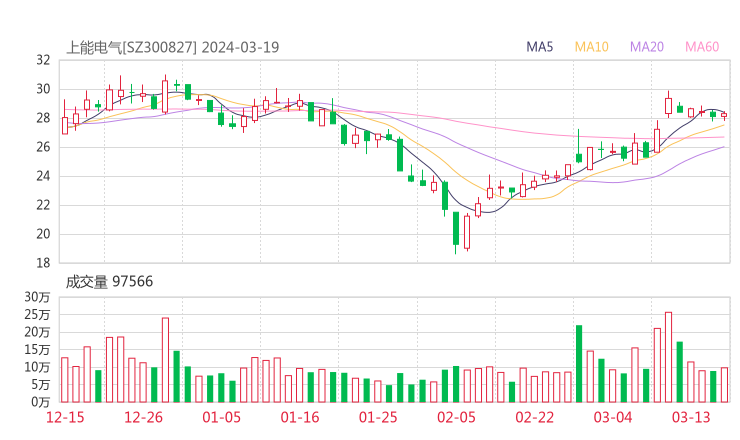Click the 成交量 97566 volume label

[x=109, y=282]
